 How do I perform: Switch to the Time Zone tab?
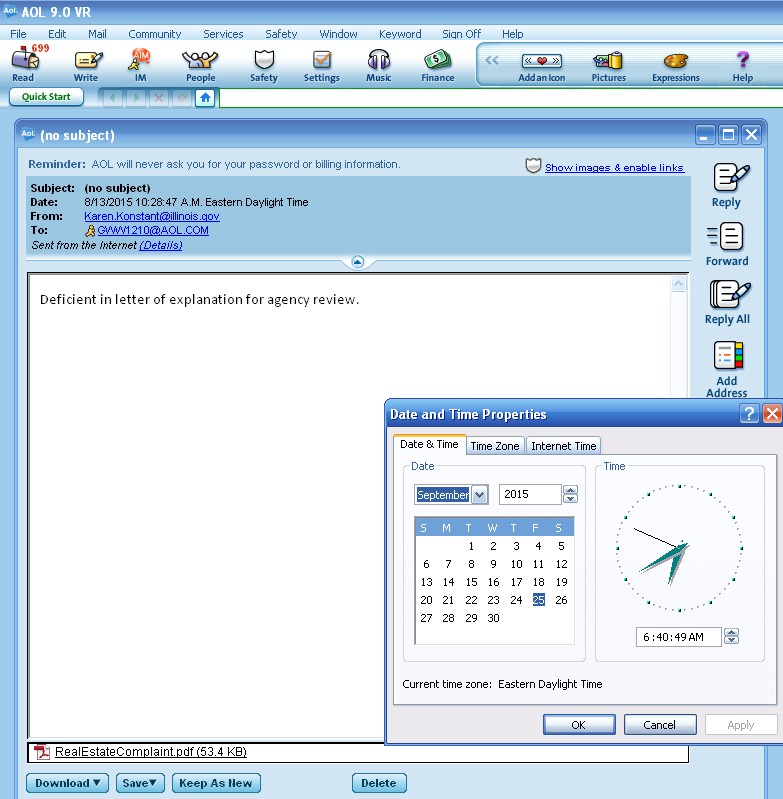[x=495, y=446]
